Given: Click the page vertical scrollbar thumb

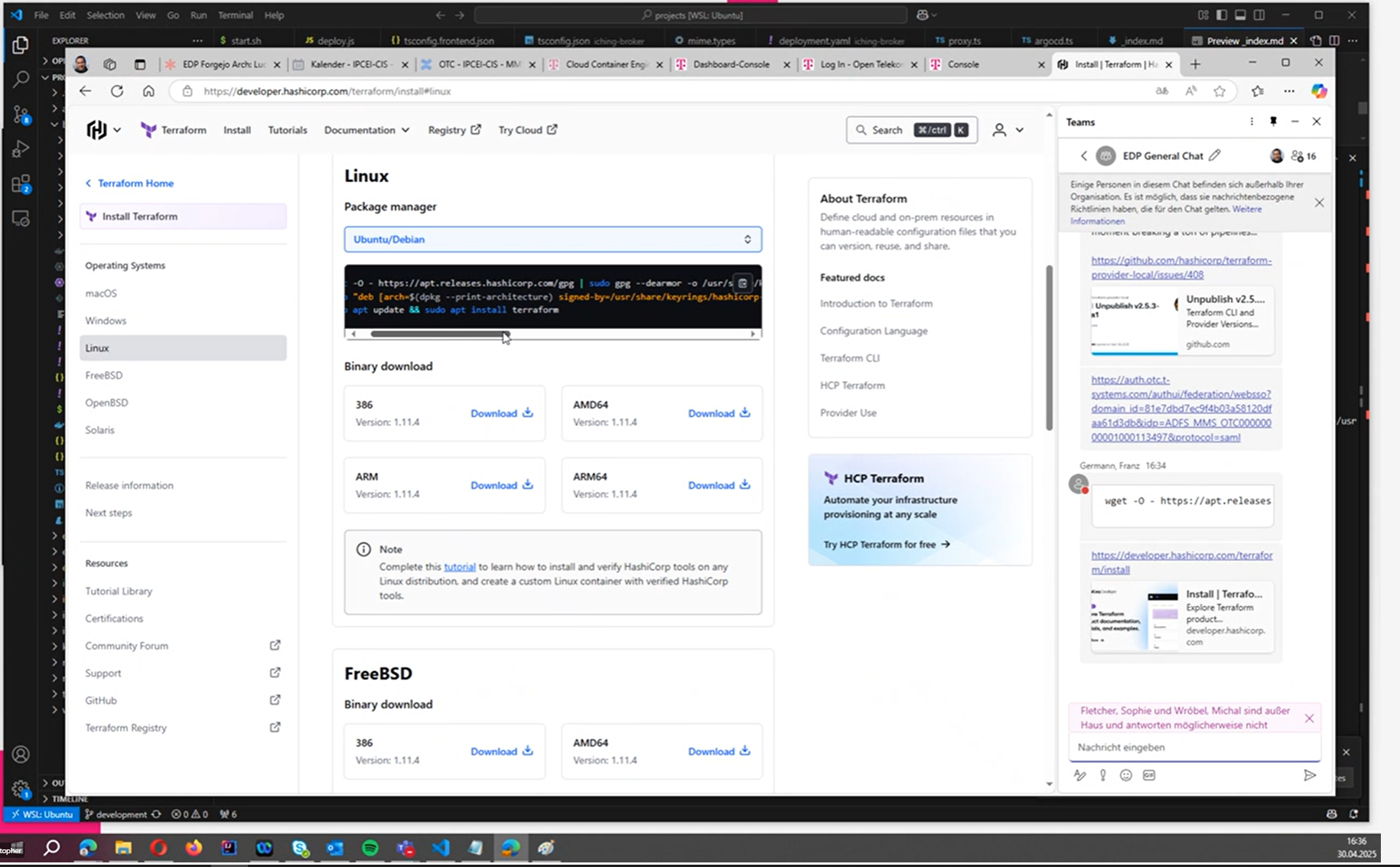Looking at the screenshot, I should coord(1049,348).
